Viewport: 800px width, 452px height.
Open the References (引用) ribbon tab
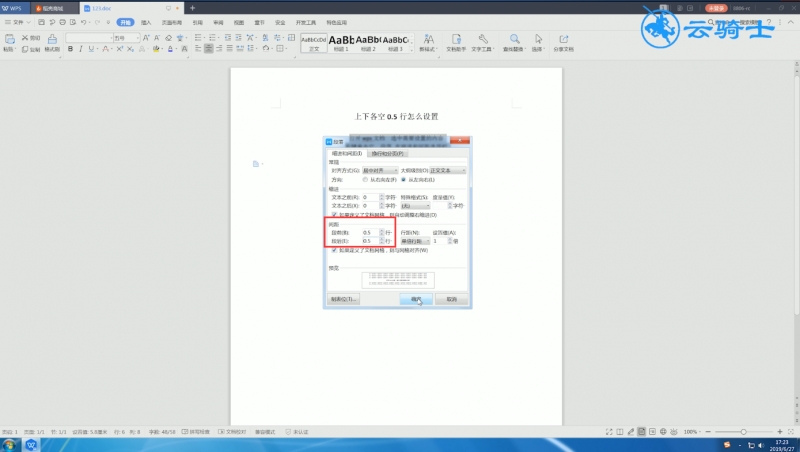[x=197, y=22]
